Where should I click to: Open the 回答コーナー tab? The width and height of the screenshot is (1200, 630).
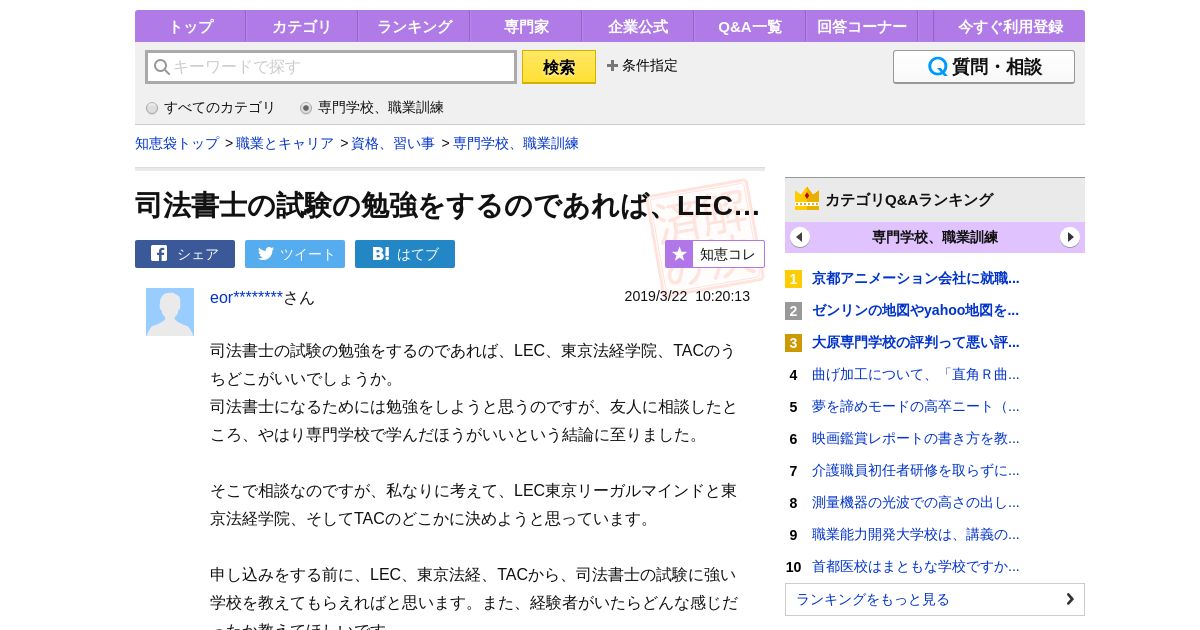[862, 27]
